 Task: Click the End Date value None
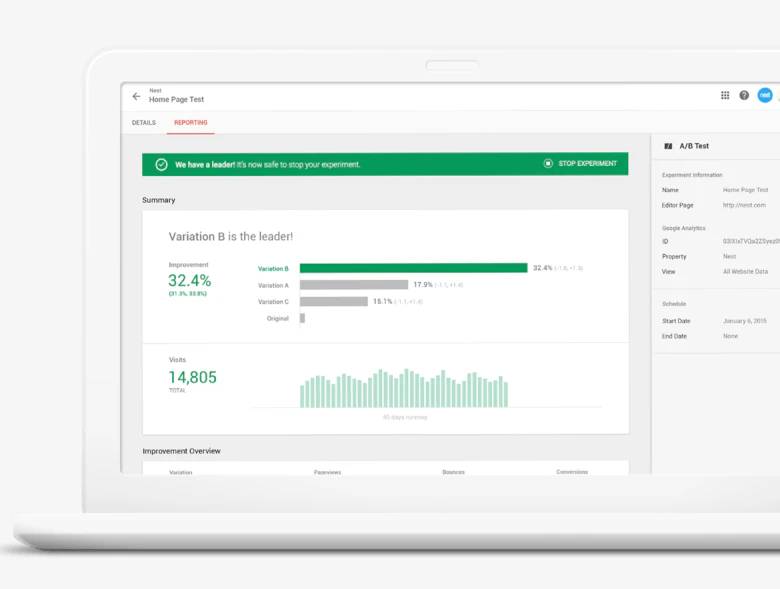[730, 336]
